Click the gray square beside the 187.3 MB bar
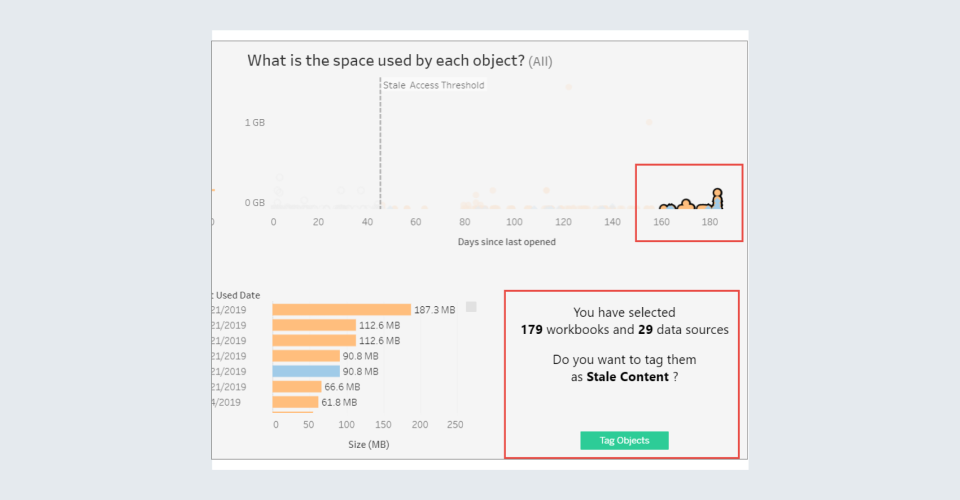The image size is (960, 500). 471,307
